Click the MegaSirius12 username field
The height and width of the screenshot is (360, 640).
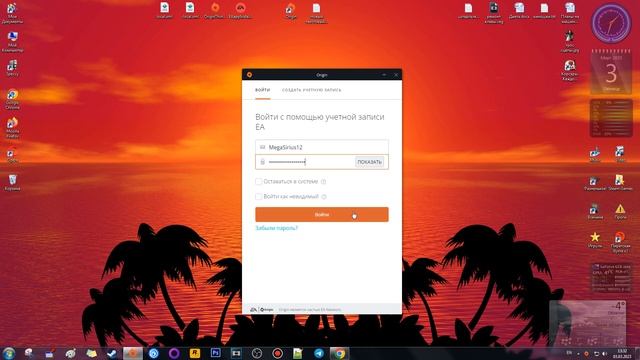pyautogui.click(x=322, y=147)
